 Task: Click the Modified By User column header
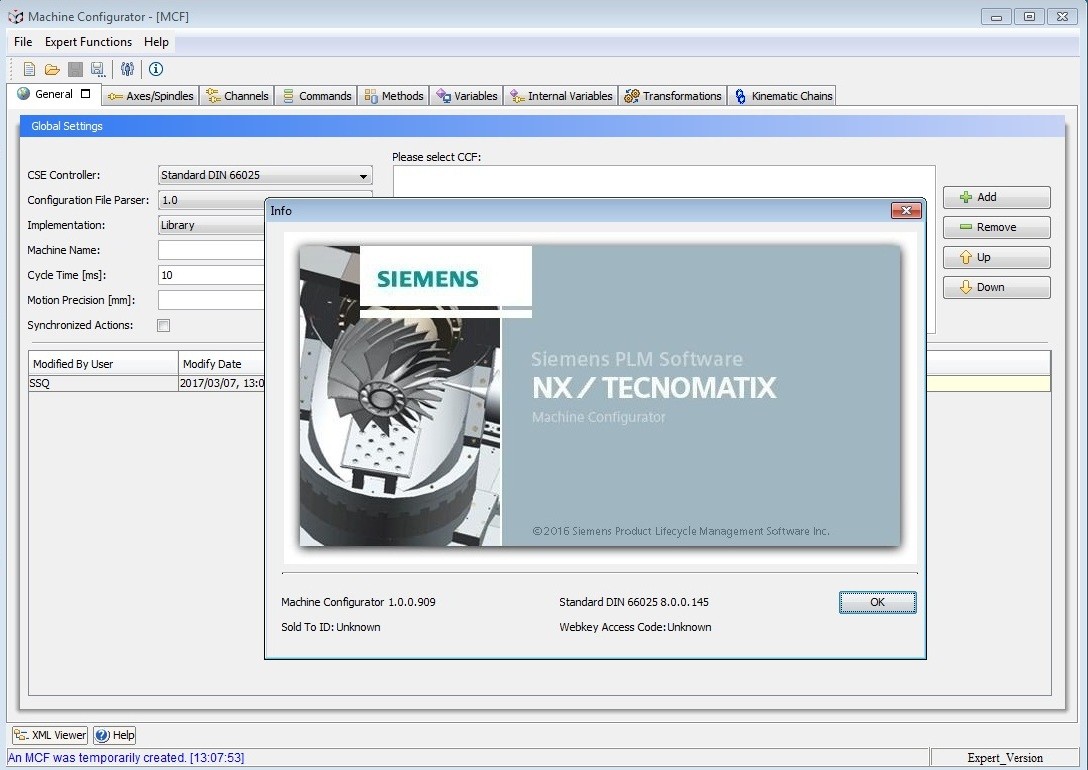point(103,363)
